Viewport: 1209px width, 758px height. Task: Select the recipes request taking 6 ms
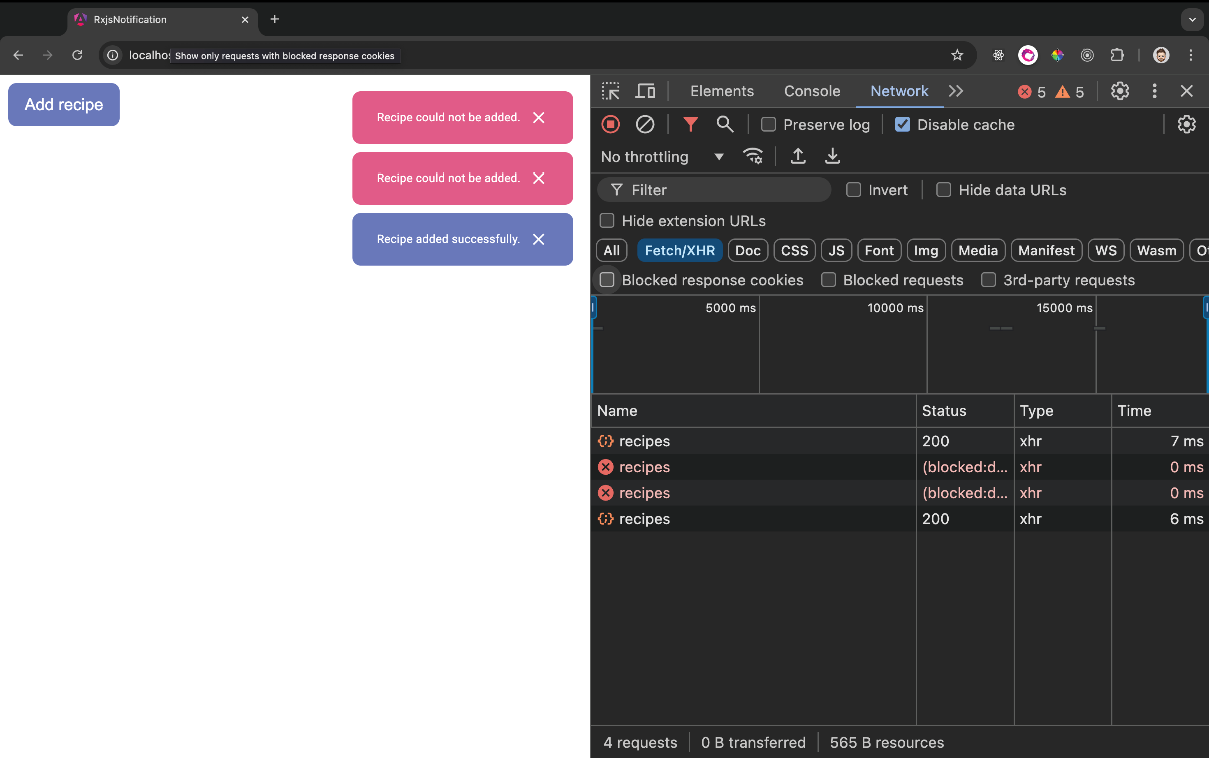(x=900, y=519)
